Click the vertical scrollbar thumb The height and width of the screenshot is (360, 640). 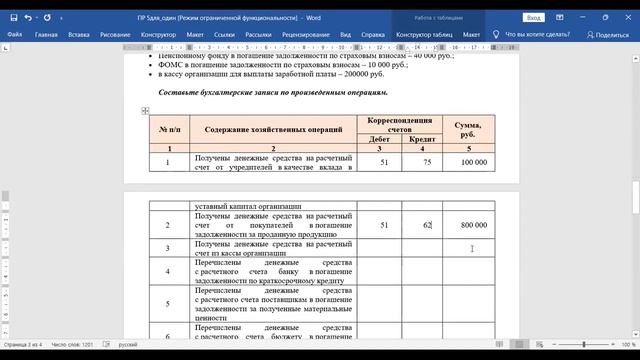pos(636,197)
